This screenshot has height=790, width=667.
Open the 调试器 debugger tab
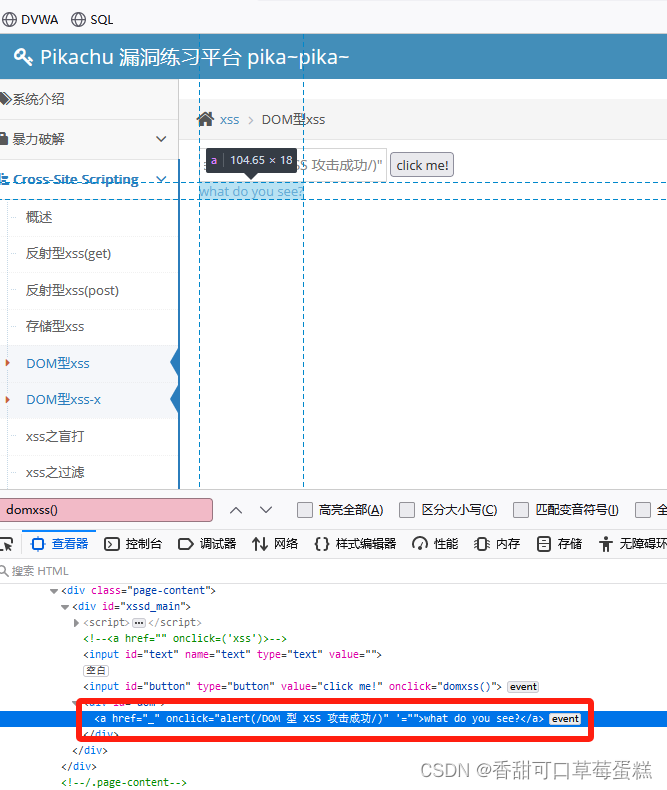click(x=207, y=544)
